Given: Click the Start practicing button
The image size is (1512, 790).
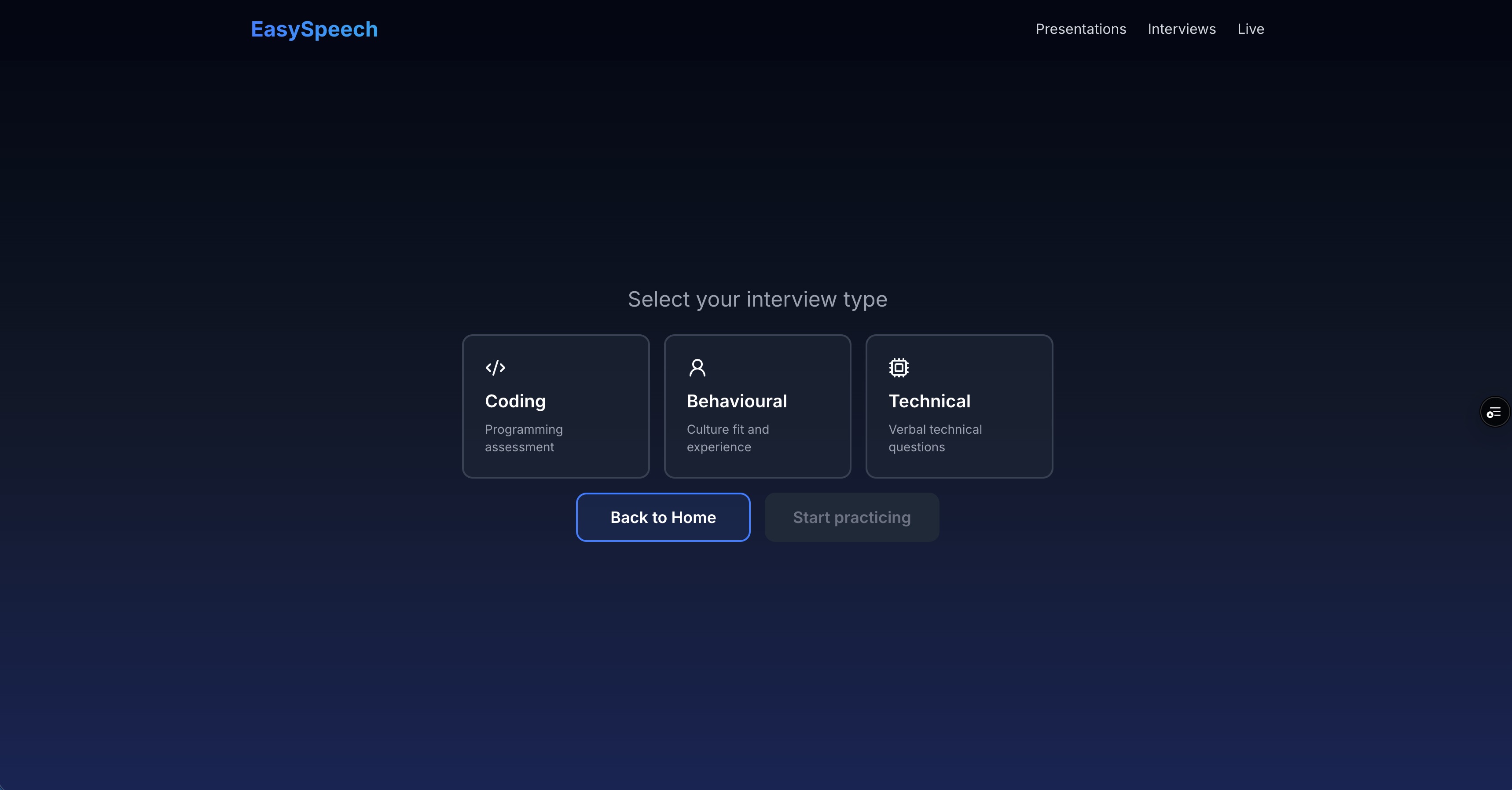Looking at the screenshot, I should tap(851, 517).
